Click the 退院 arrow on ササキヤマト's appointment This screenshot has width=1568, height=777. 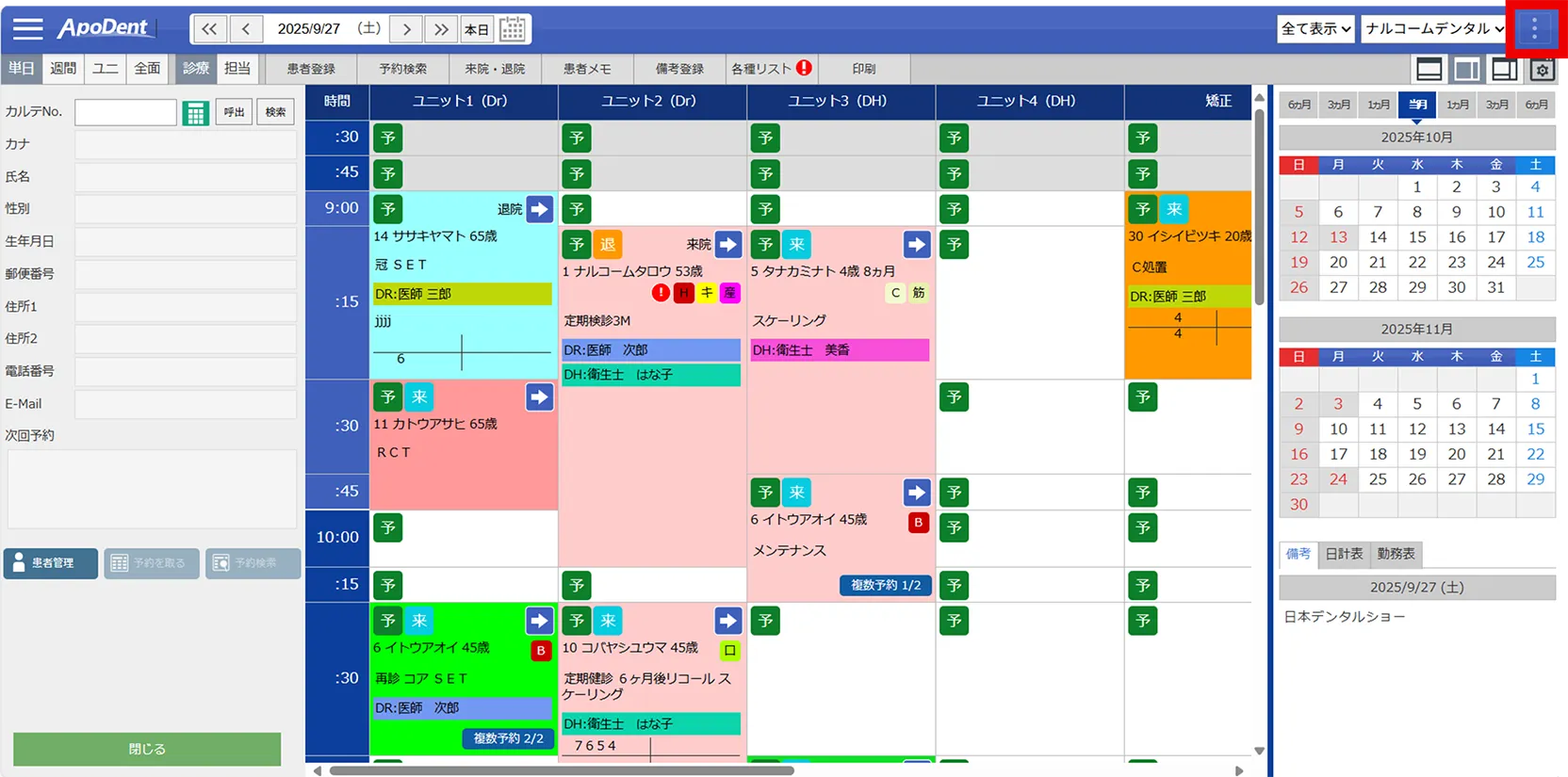pyautogui.click(x=539, y=209)
